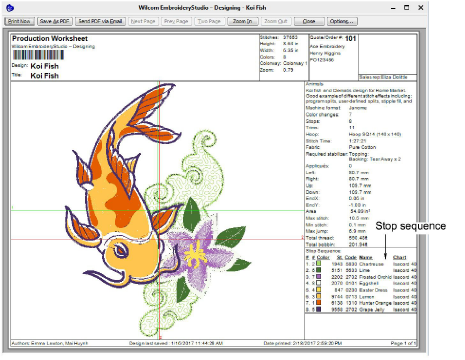Click the Frosted Orchid color swatch

[319, 277]
